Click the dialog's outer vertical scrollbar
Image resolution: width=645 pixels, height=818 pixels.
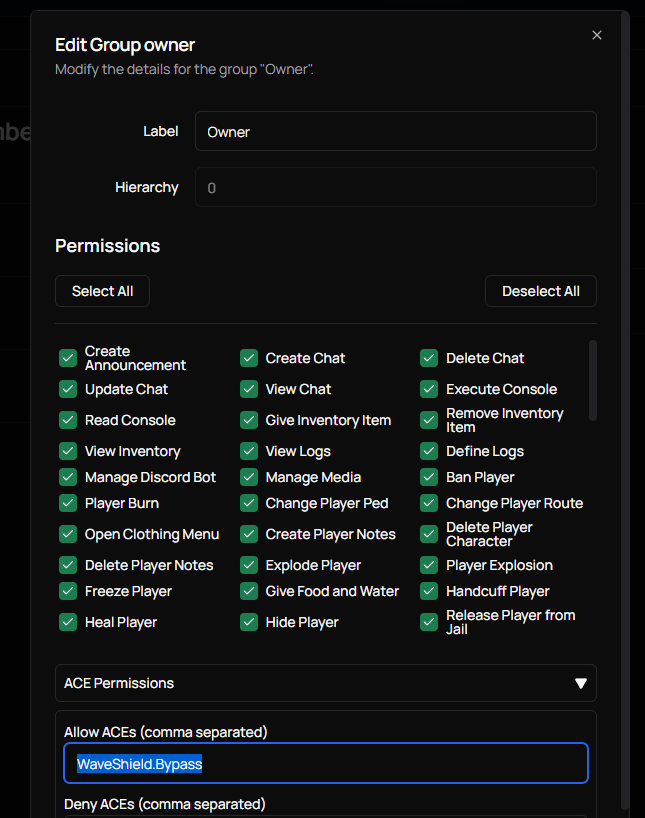(x=625, y=412)
